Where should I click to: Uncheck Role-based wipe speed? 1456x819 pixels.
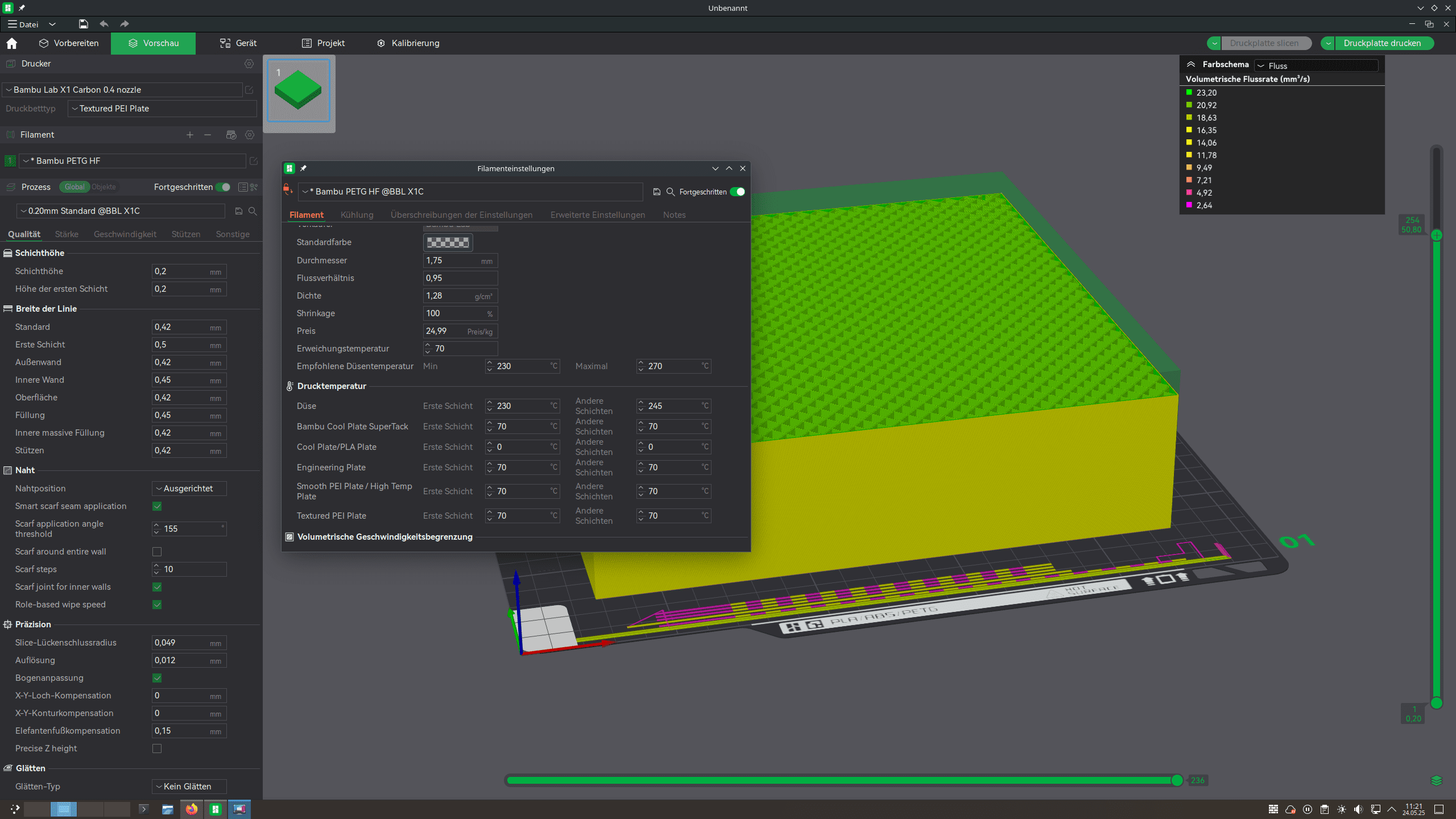click(x=157, y=605)
